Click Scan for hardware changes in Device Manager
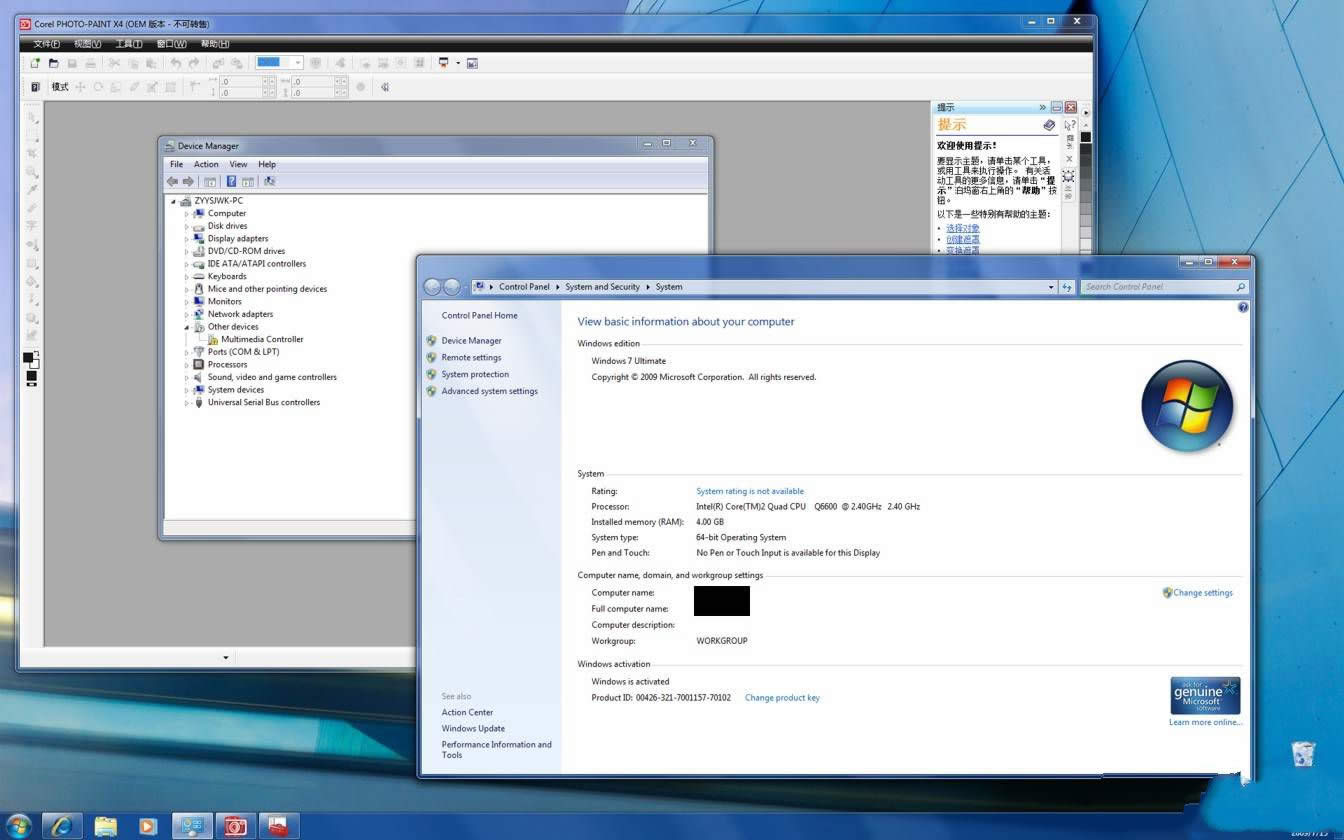The width and height of the screenshot is (1344, 840). click(270, 181)
